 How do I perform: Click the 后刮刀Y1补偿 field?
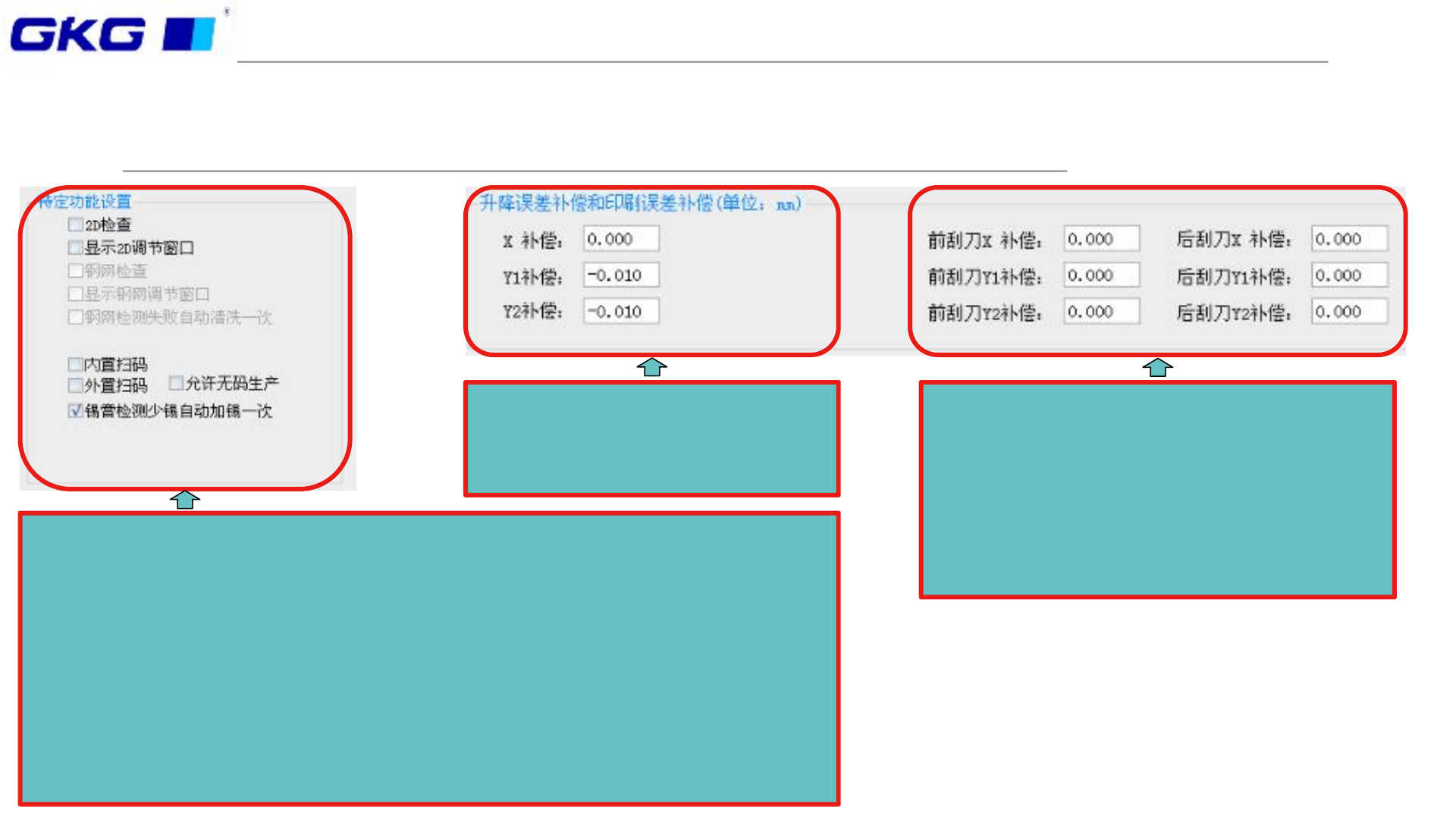(1349, 275)
